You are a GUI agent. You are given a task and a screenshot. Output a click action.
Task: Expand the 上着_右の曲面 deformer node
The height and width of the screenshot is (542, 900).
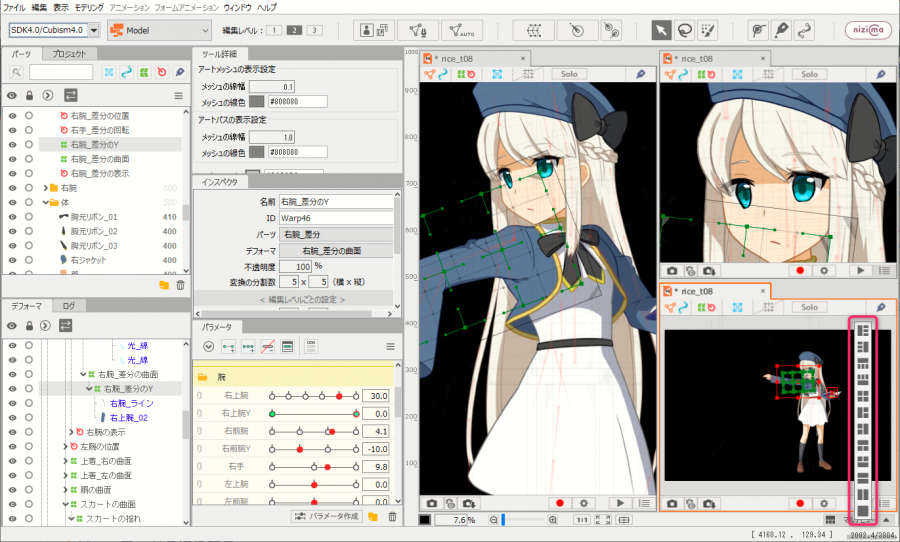pos(65,461)
